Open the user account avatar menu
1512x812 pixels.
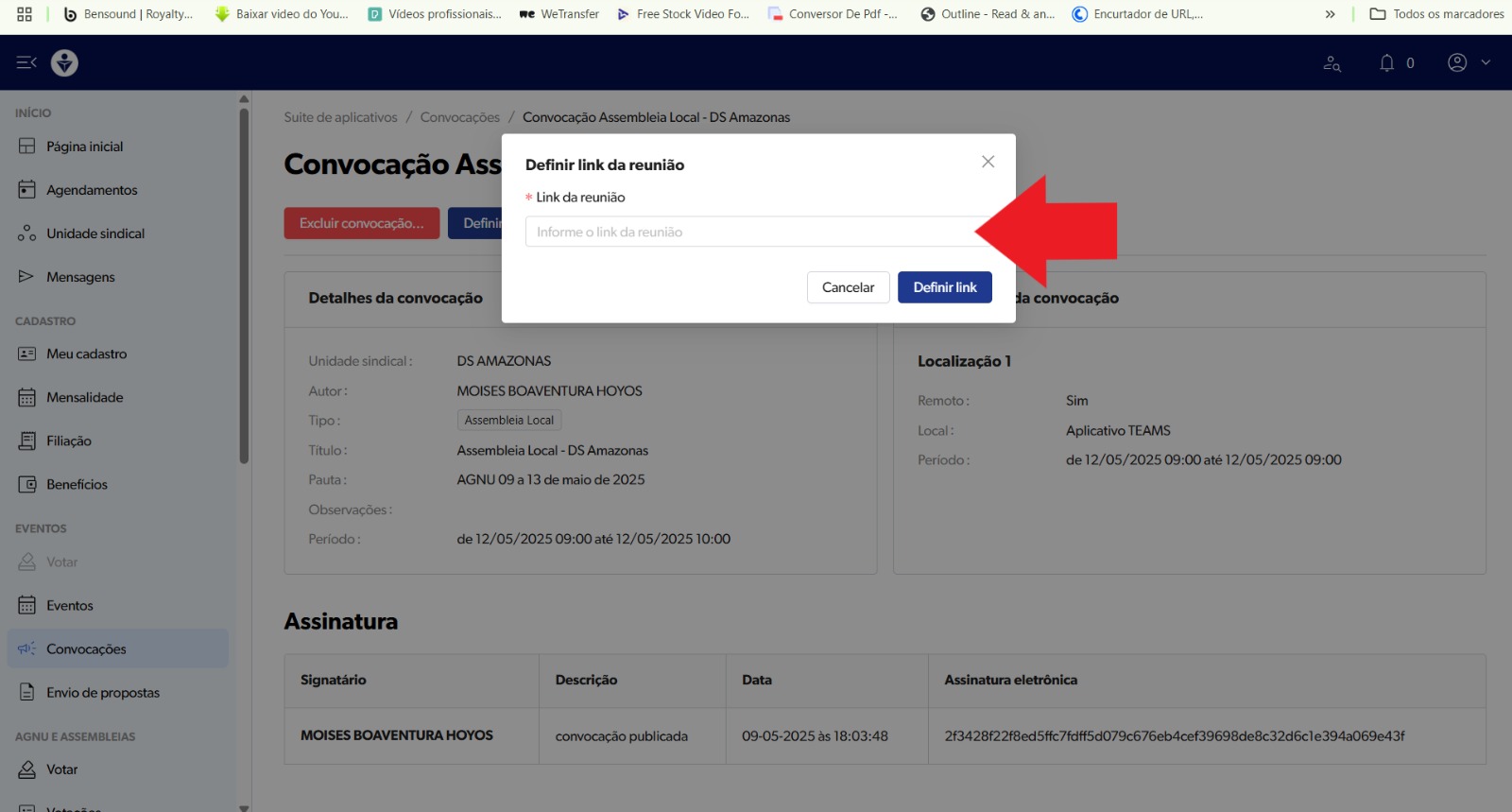(x=1457, y=62)
